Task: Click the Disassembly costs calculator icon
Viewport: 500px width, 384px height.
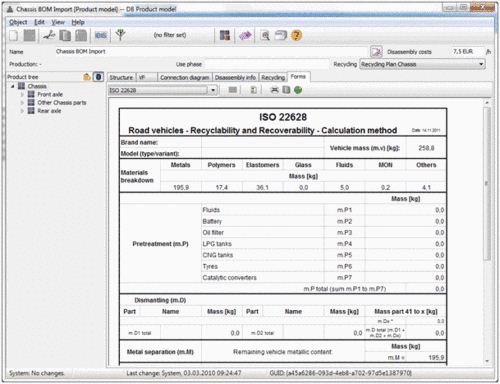Action: pyautogui.click(x=376, y=52)
